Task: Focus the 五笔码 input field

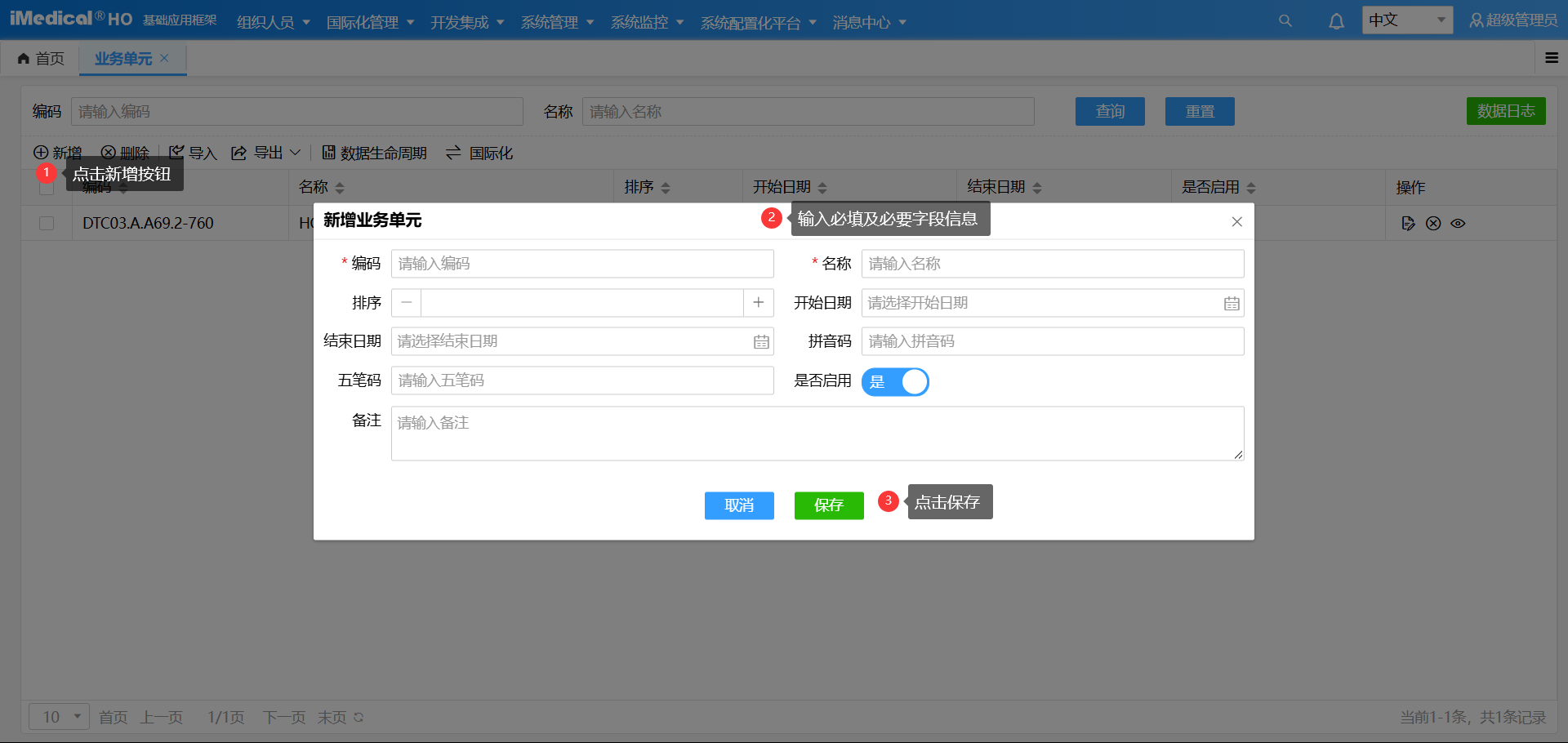Action: click(x=582, y=380)
